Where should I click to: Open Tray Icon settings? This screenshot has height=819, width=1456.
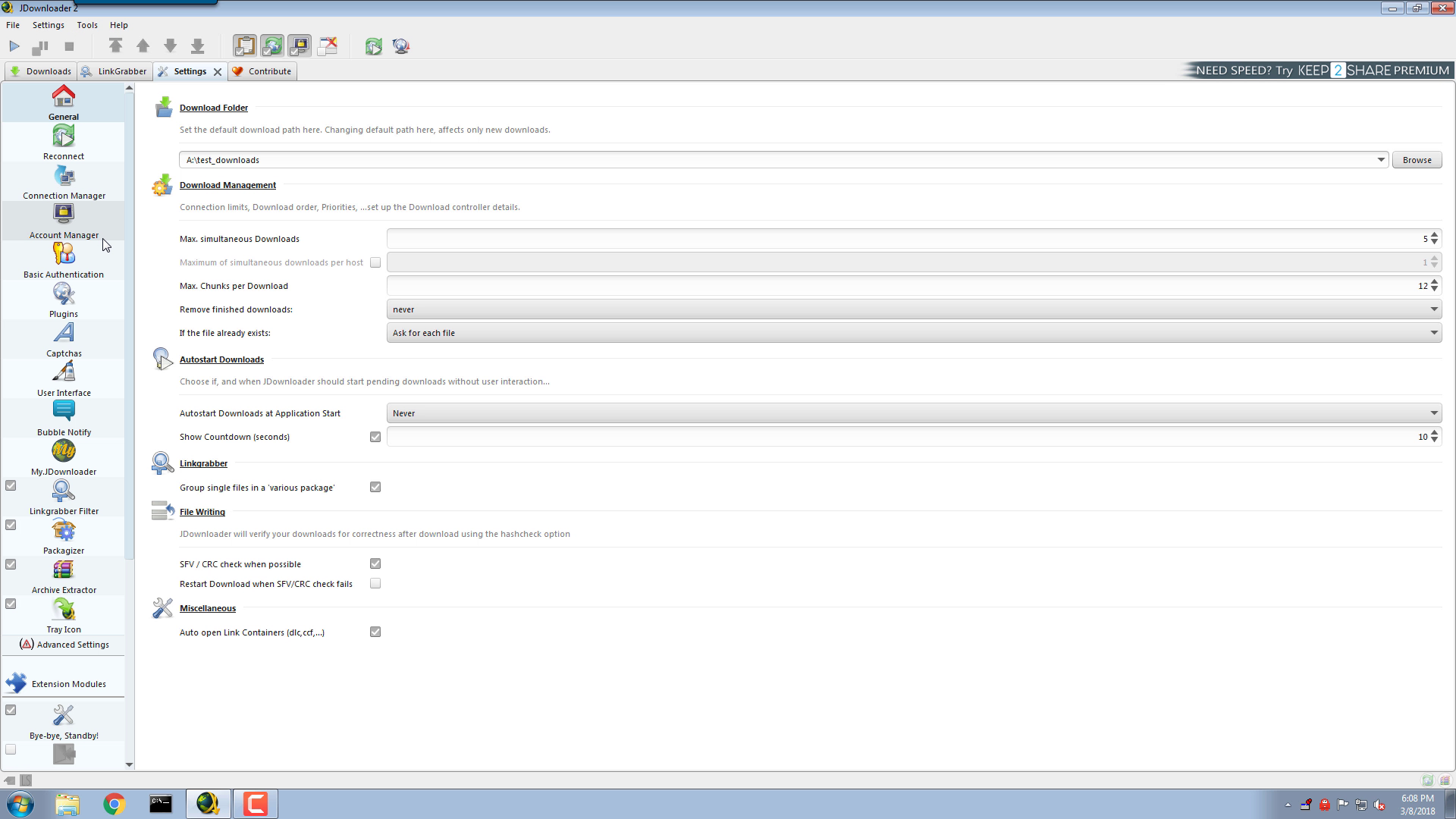coord(64,615)
